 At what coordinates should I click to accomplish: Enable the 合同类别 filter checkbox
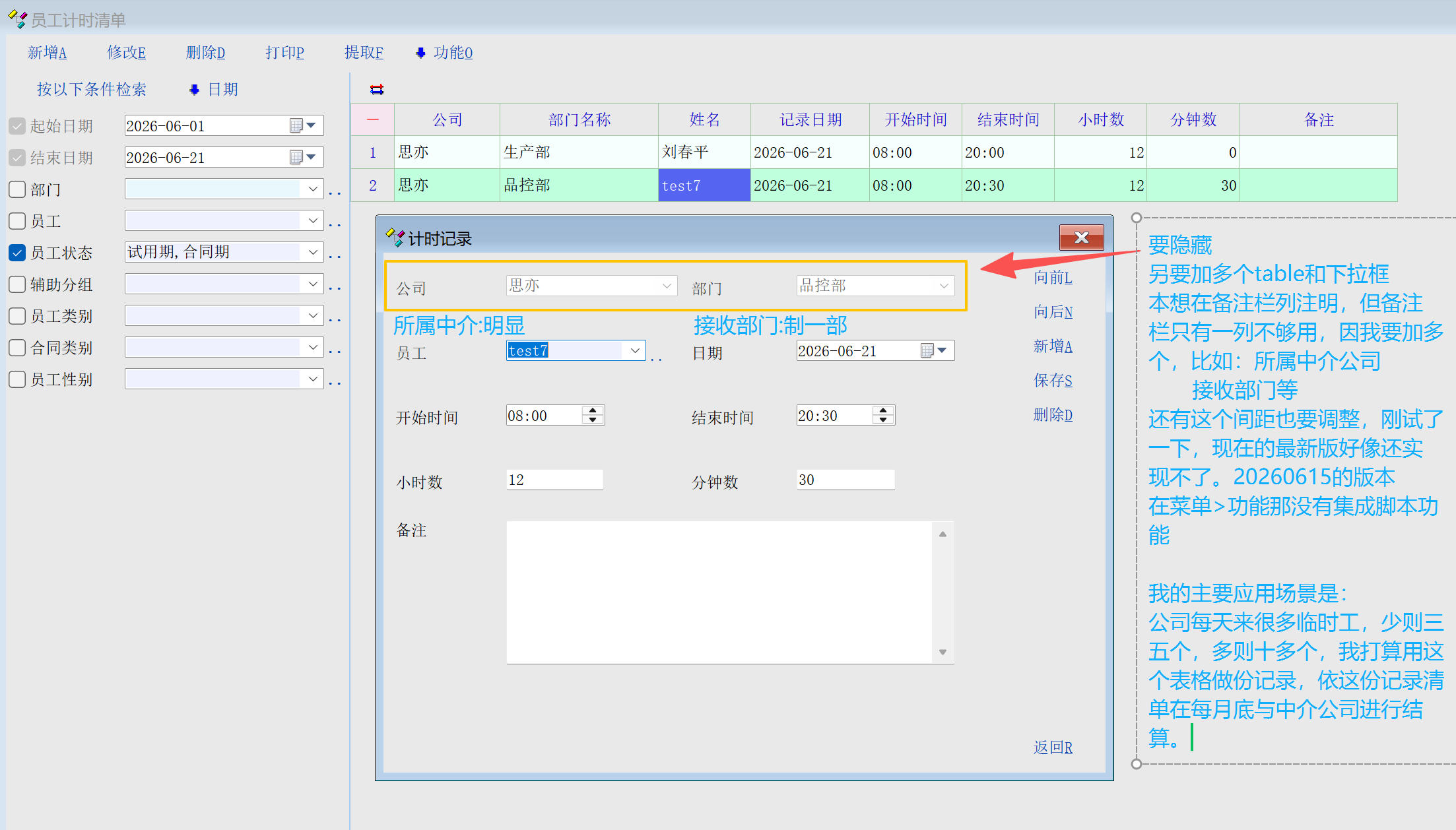coord(17,348)
